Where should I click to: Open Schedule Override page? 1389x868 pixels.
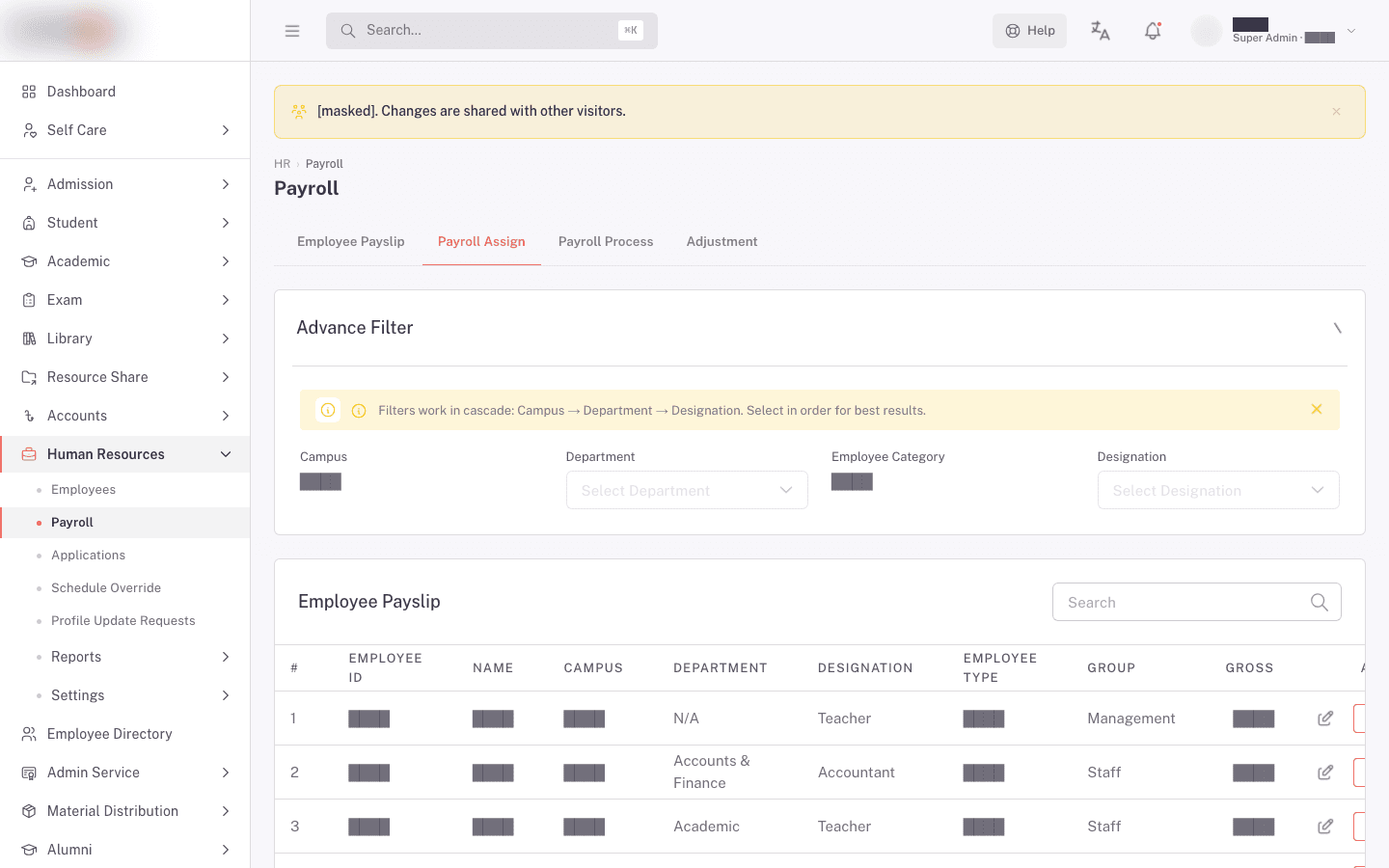pos(125,588)
